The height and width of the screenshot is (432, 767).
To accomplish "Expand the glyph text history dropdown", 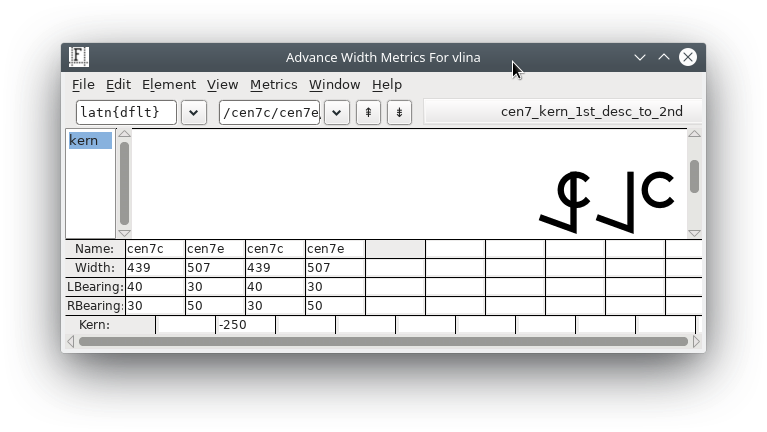I will click(337, 113).
